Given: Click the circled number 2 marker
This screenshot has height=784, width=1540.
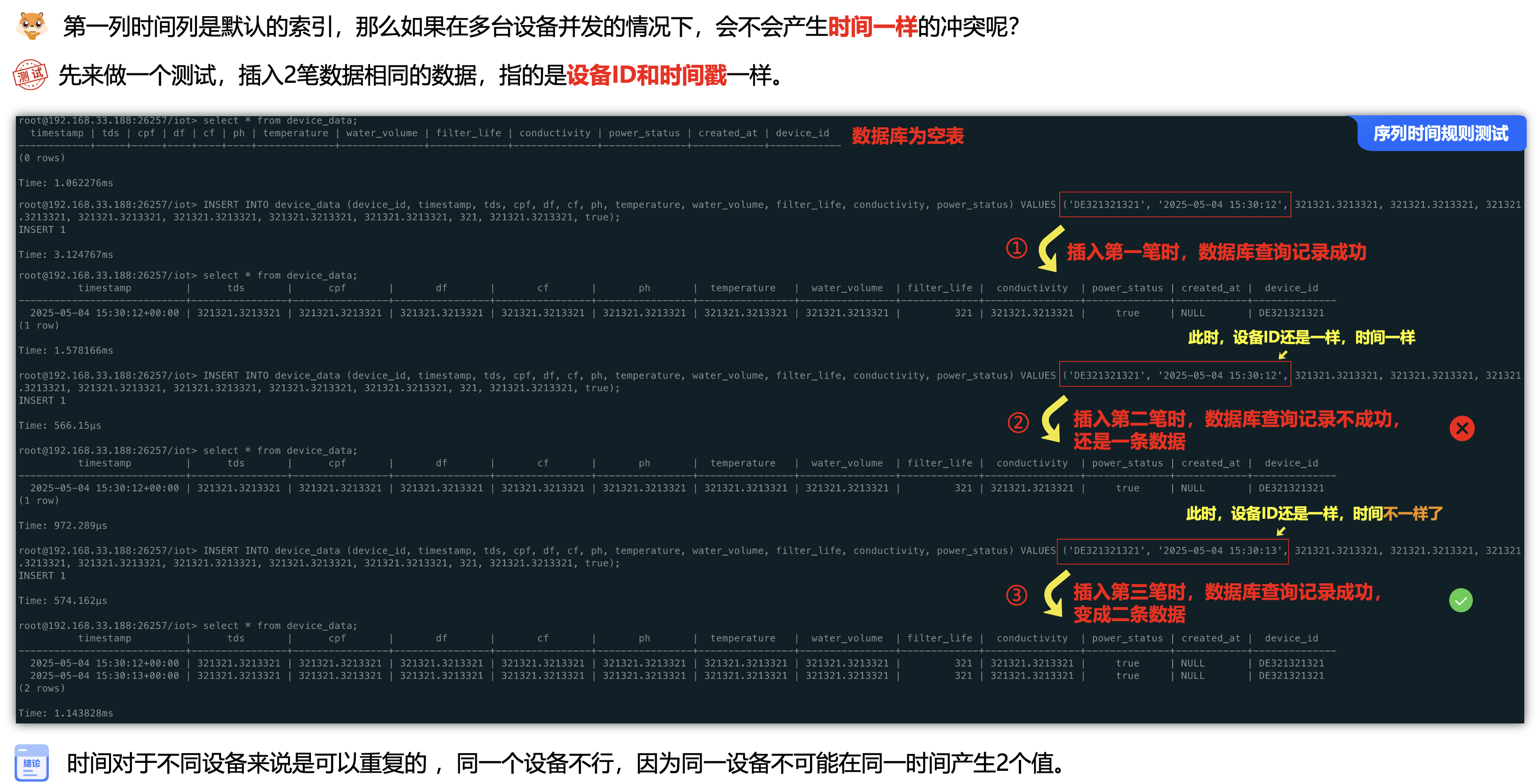Looking at the screenshot, I should [x=1018, y=422].
